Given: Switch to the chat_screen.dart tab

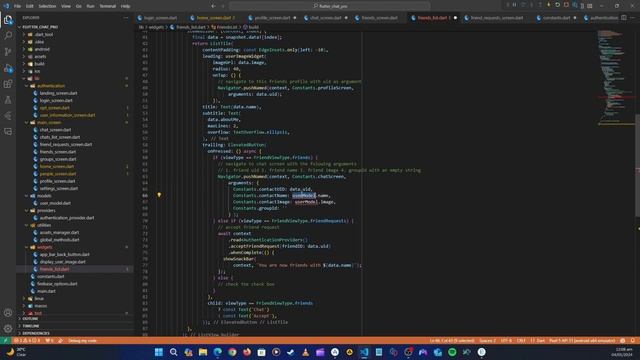Looking at the screenshot, I should click(x=325, y=18).
